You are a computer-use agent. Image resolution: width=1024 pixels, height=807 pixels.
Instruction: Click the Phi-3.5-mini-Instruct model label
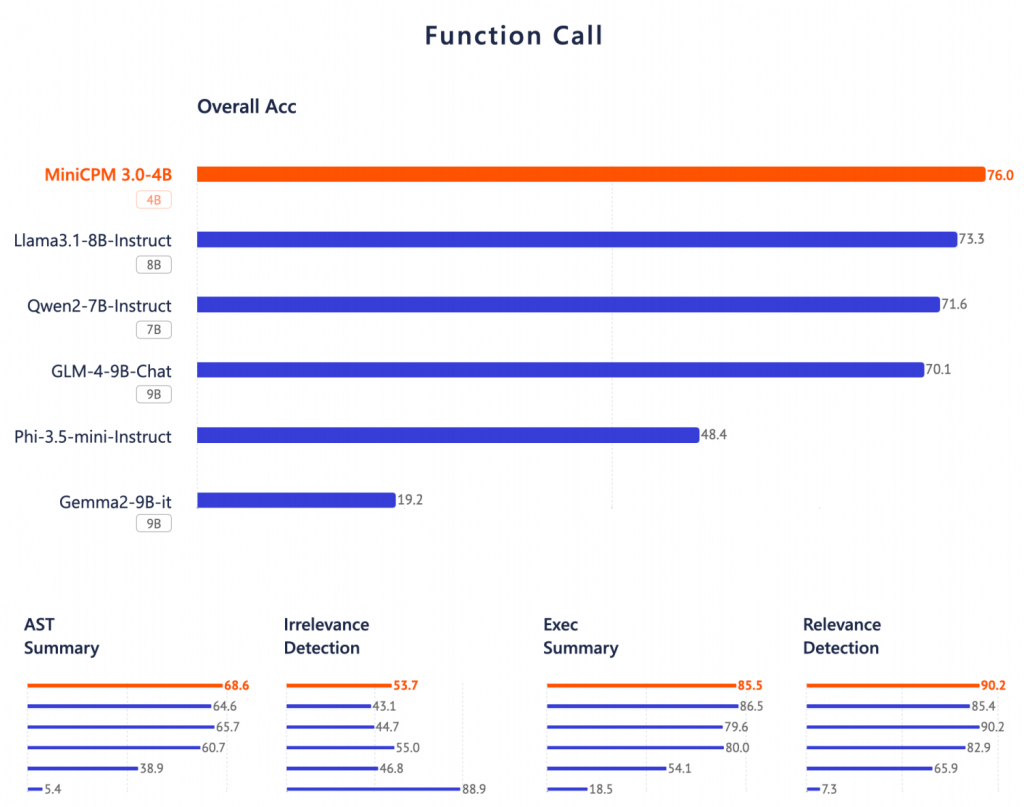point(93,436)
